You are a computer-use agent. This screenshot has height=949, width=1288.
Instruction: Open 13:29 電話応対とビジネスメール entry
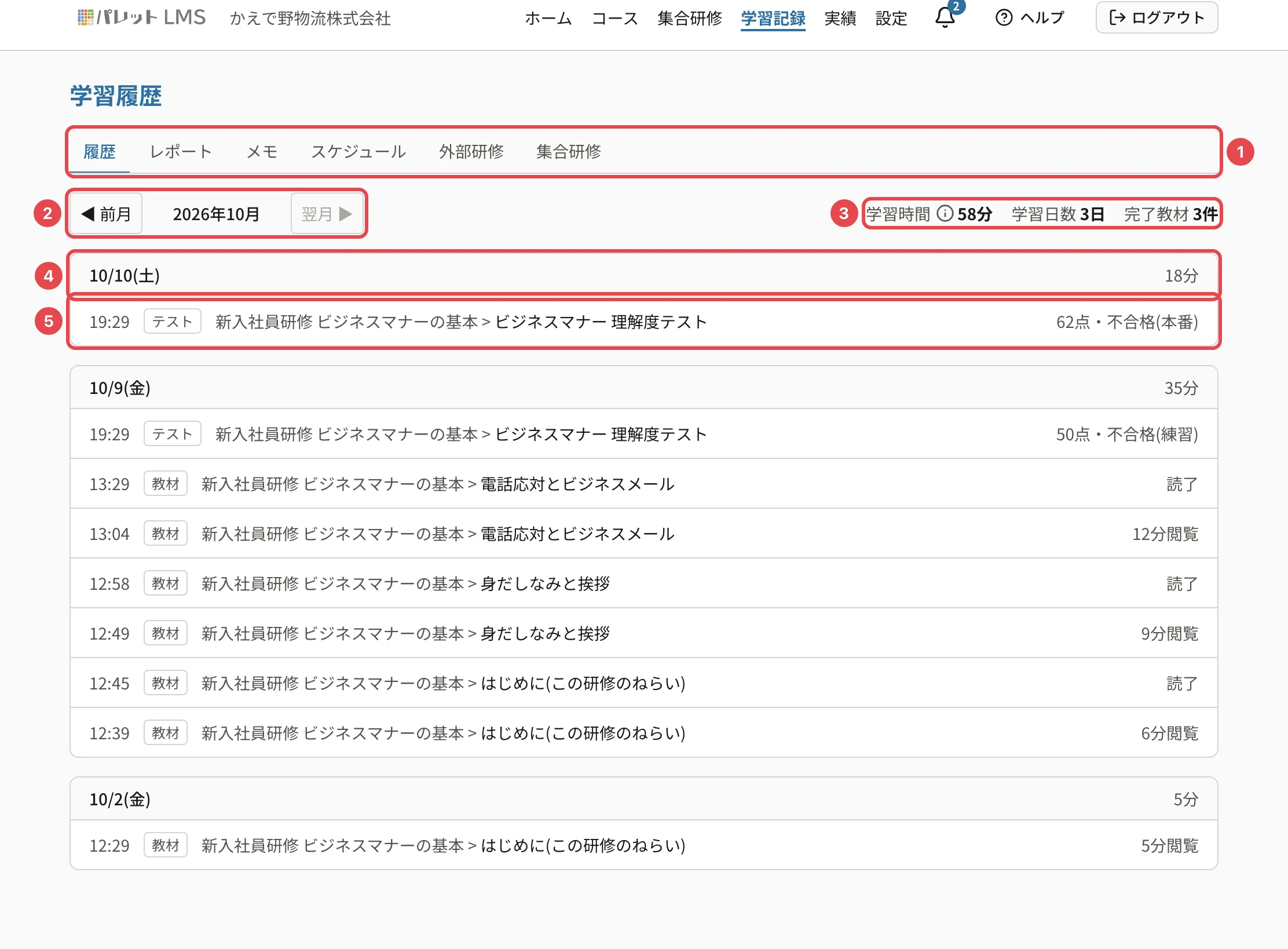[x=644, y=484]
